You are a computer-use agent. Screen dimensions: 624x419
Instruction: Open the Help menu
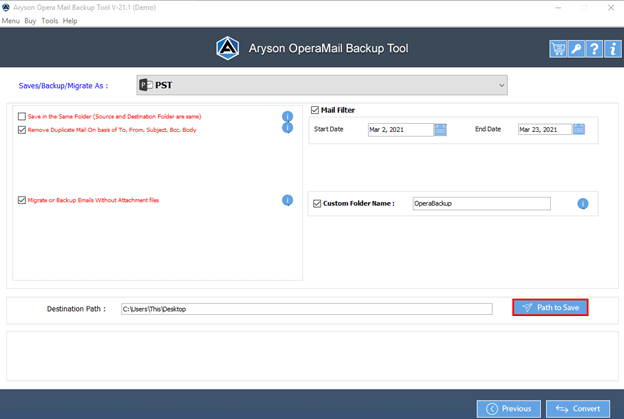point(70,21)
